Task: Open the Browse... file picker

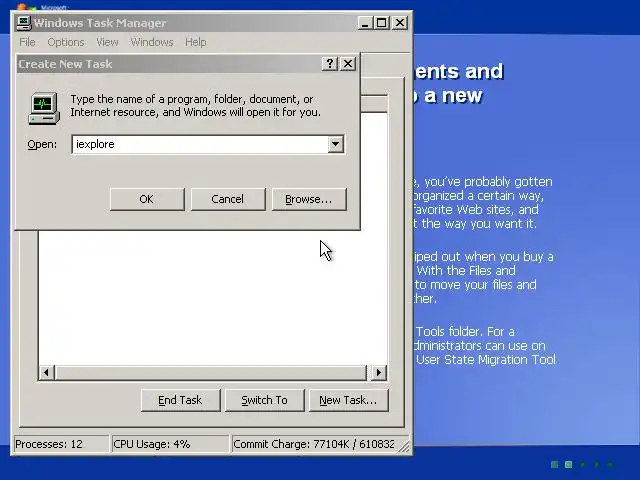Action: (309, 199)
